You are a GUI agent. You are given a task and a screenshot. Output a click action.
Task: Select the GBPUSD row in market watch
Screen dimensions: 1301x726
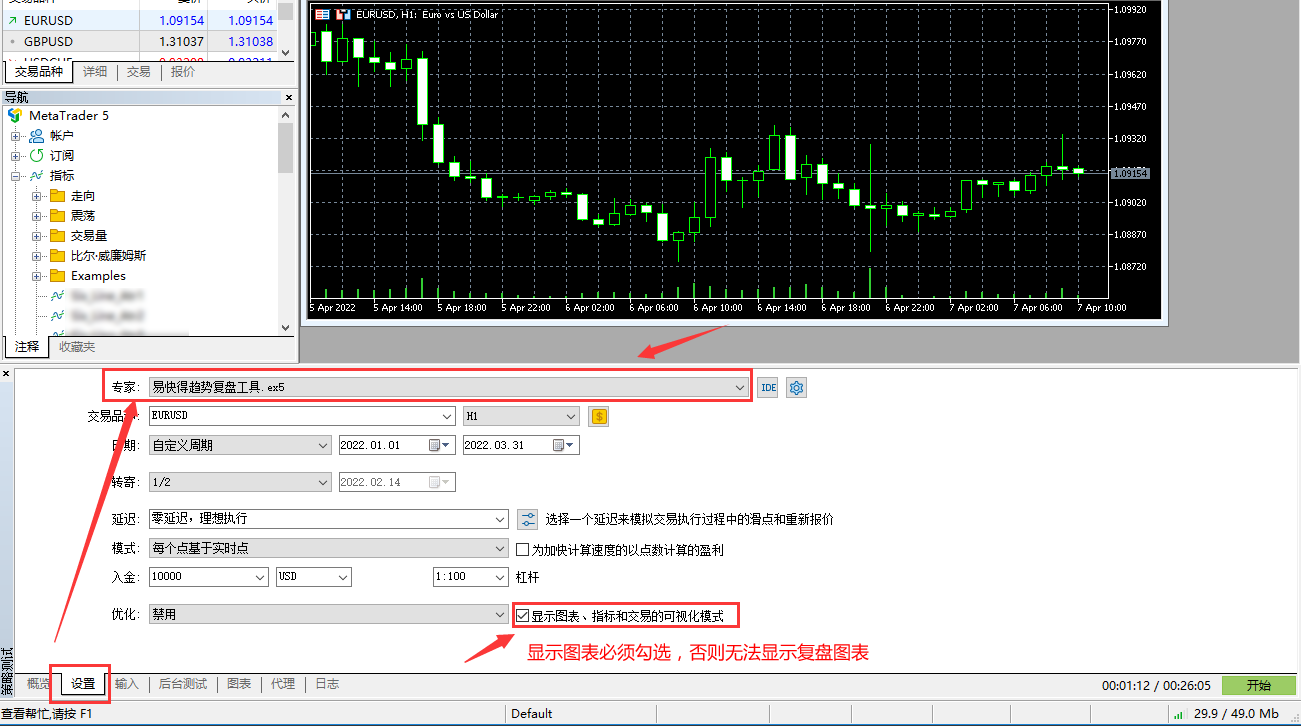click(139, 42)
